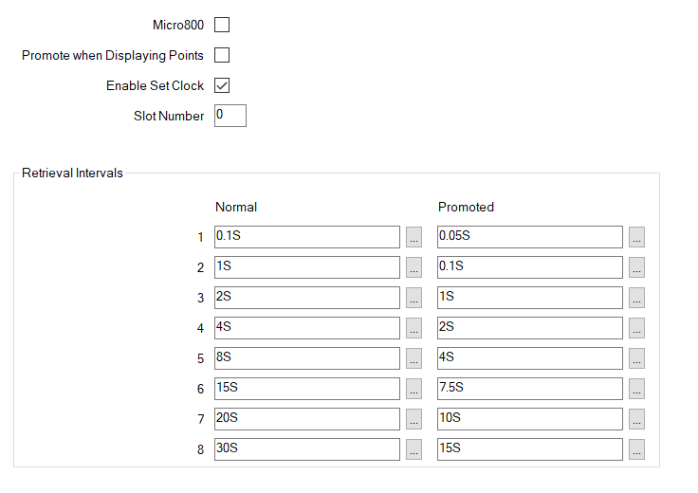
Task: Click the Promoted interval 7 field showing 10S
Action: tap(530, 418)
